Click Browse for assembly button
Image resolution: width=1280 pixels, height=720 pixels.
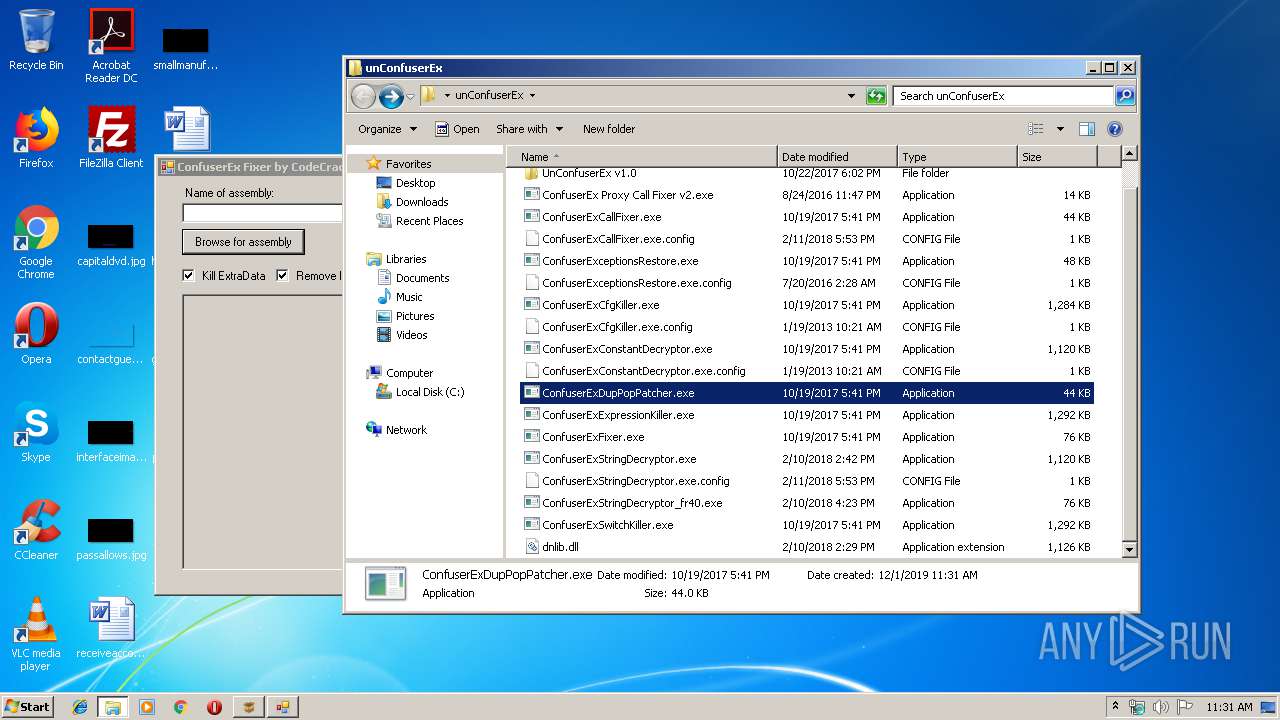(243, 242)
